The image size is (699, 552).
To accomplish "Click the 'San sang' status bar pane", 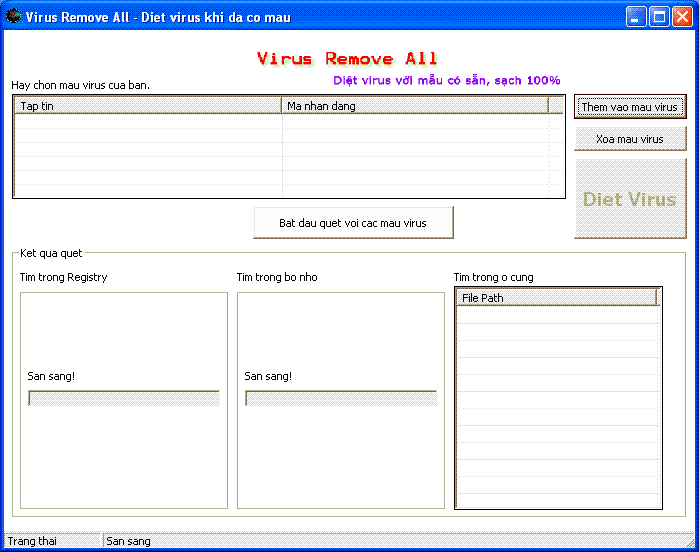I will [x=129, y=541].
